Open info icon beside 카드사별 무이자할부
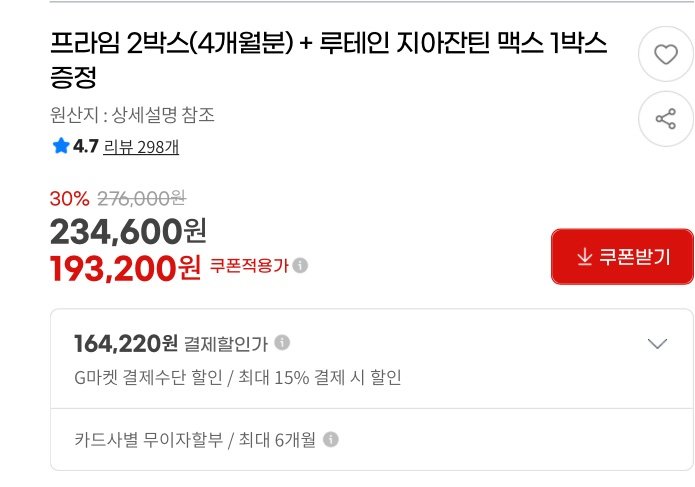The width and height of the screenshot is (695, 487). click(331, 438)
